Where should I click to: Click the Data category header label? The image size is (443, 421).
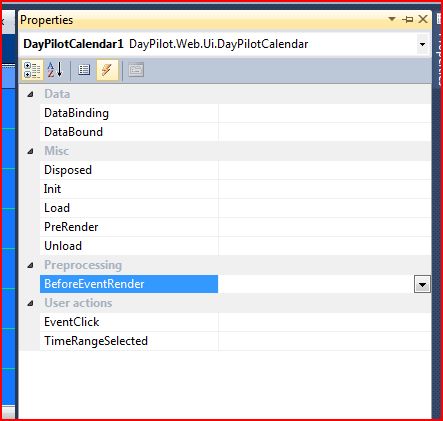click(x=57, y=94)
